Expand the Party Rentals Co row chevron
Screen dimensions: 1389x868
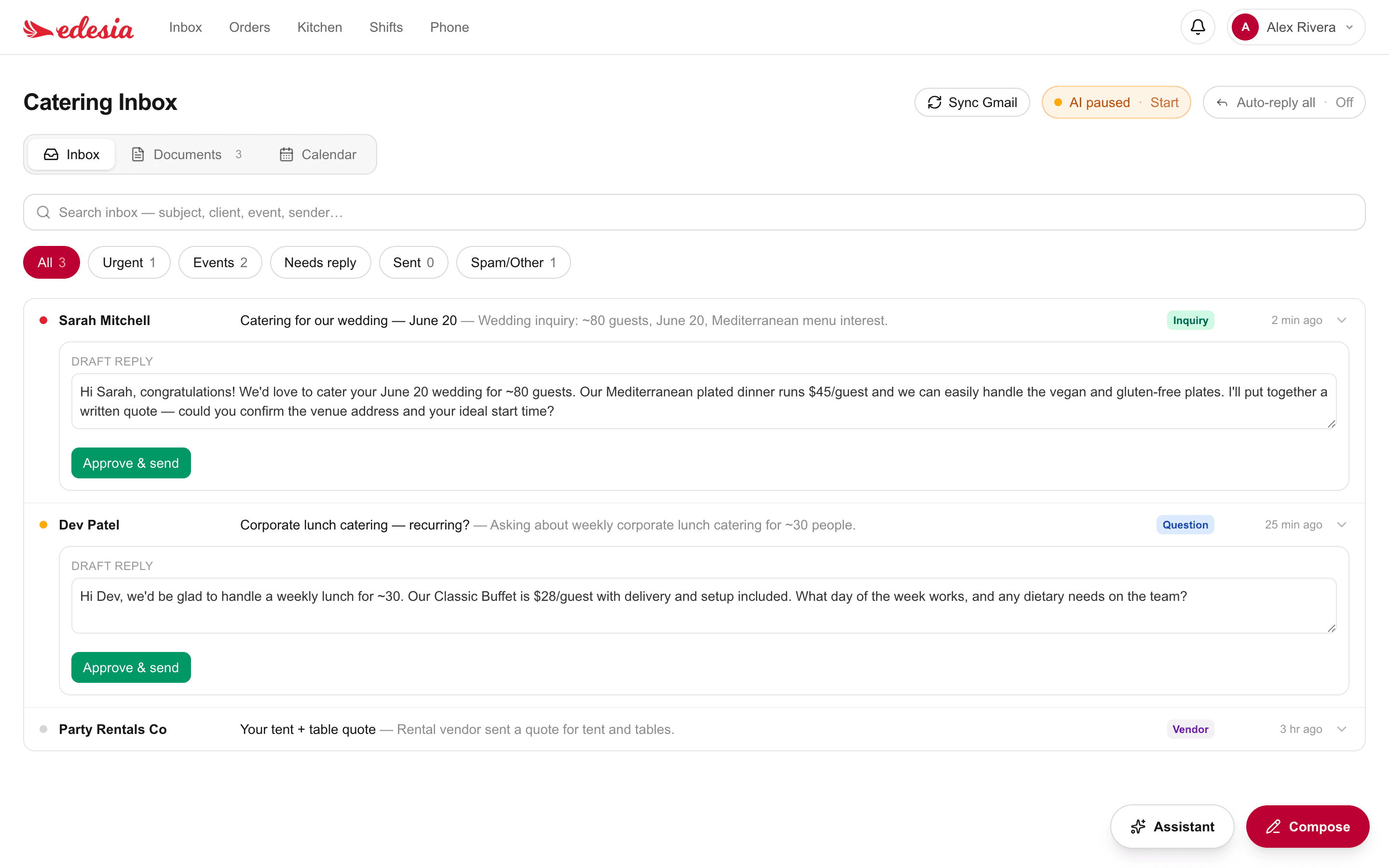1341,729
